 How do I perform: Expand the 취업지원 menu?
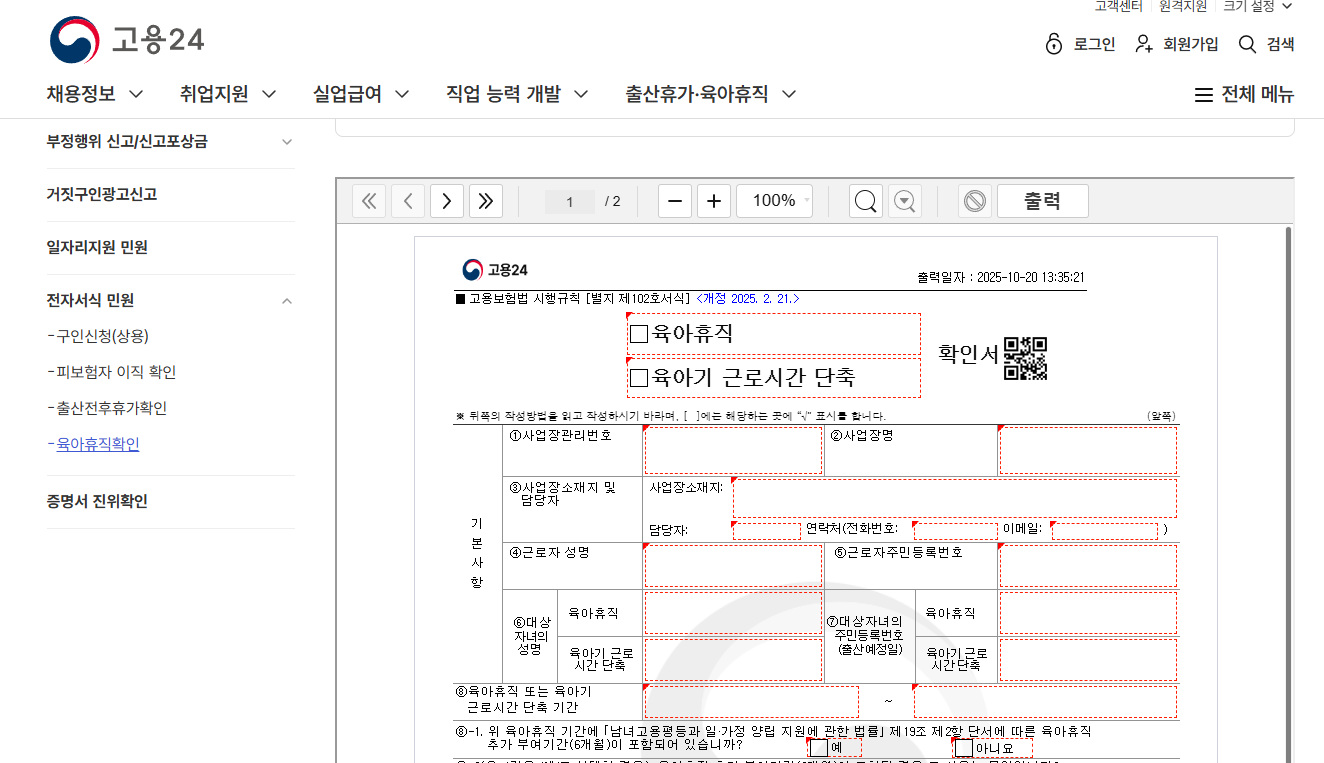point(228,94)
